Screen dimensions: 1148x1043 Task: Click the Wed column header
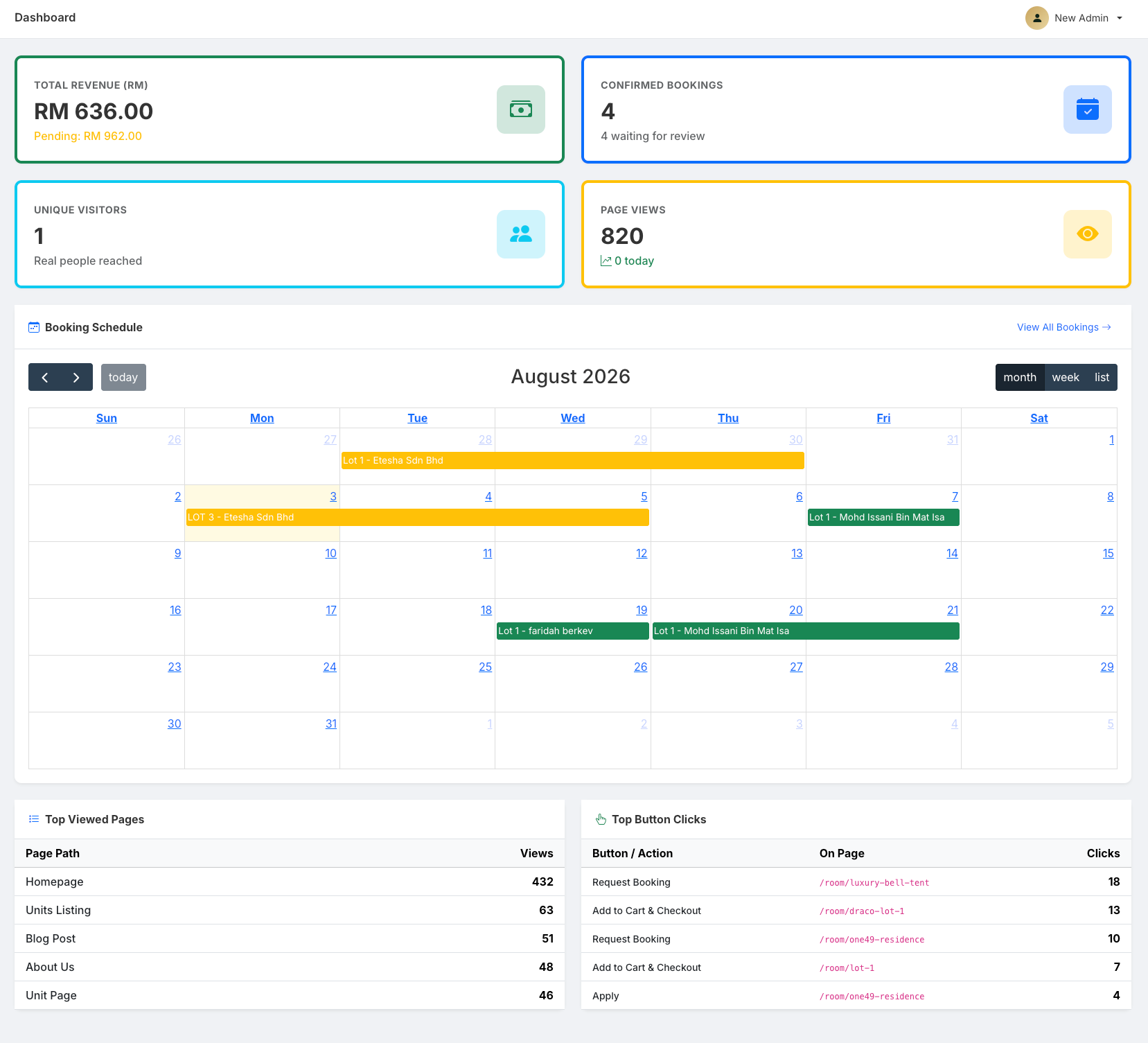(573, 418)
